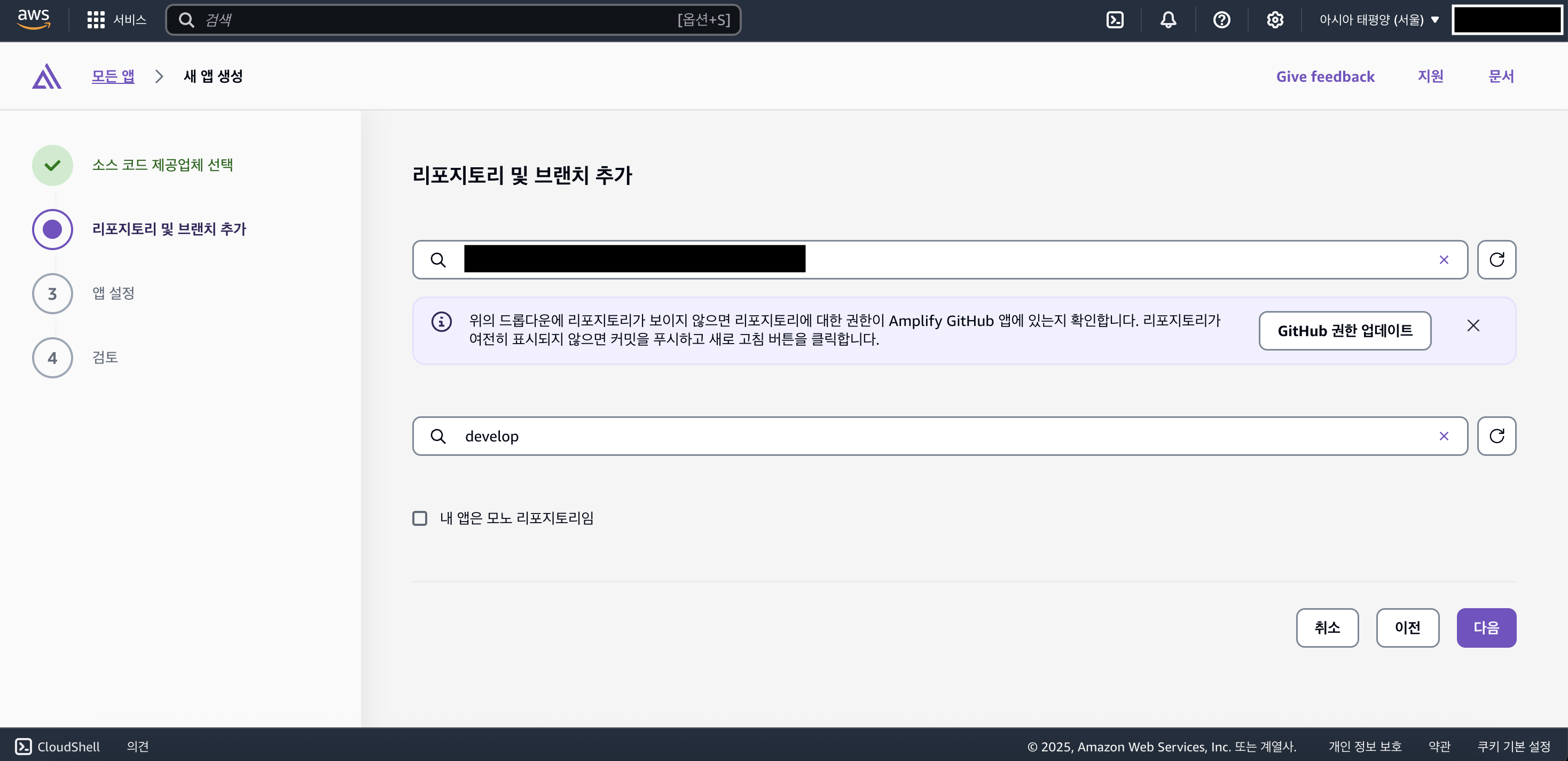Refresh the repository list with the refresh icon

coord(1497,260)
